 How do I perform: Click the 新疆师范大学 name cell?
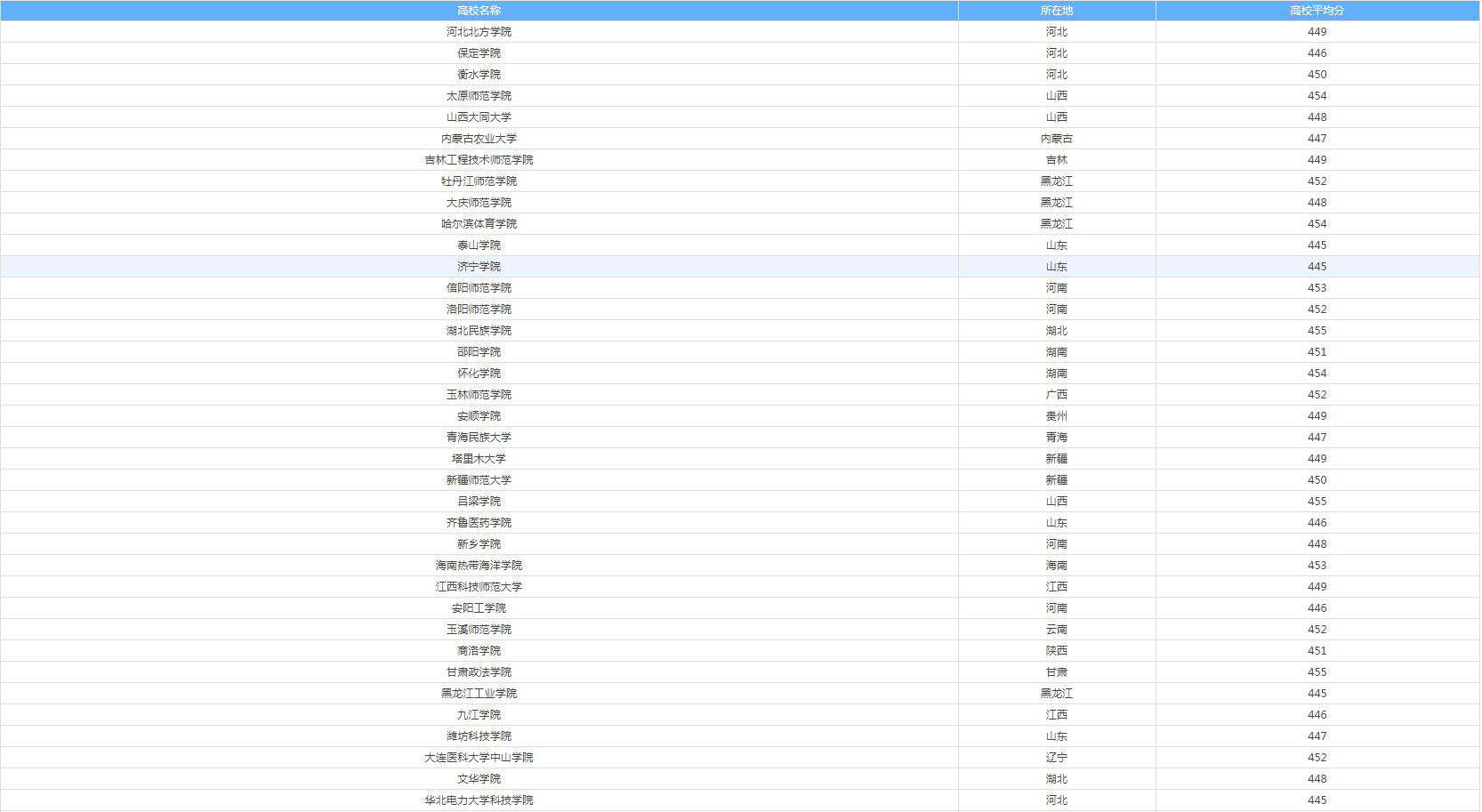click(479, 480)
